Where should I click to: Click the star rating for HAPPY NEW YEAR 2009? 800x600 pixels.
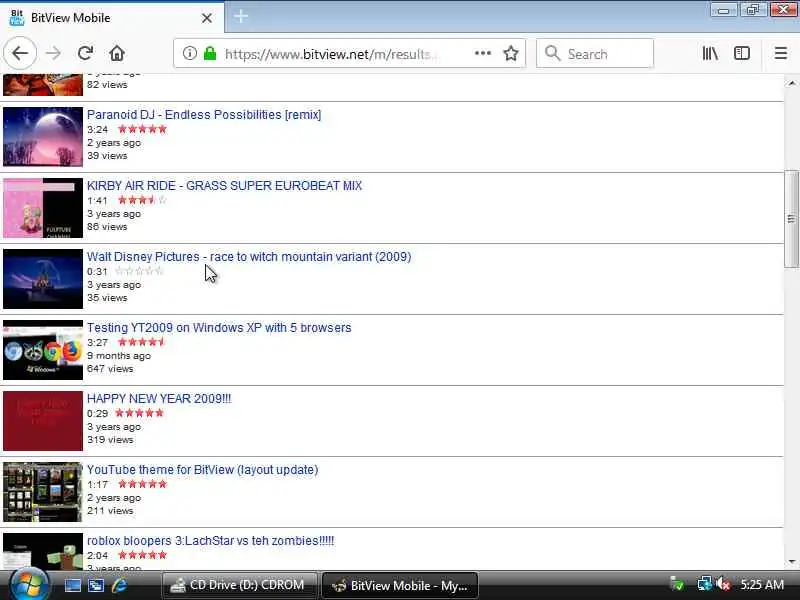click(139, 413)
